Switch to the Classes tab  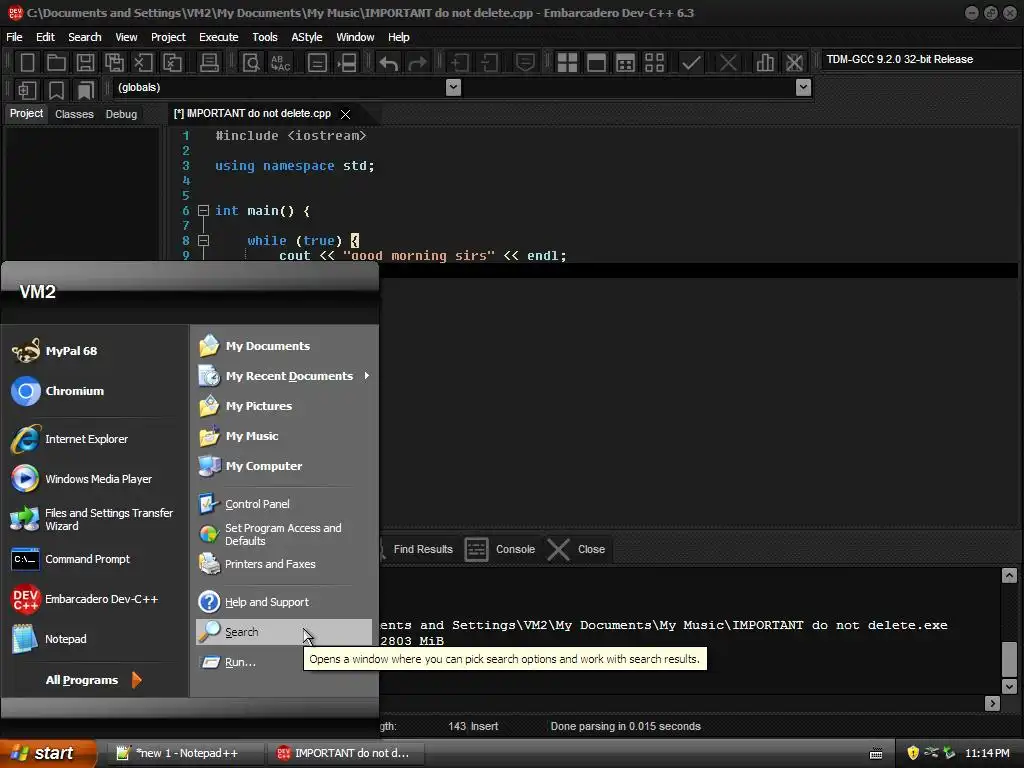[x=74, y=114]
